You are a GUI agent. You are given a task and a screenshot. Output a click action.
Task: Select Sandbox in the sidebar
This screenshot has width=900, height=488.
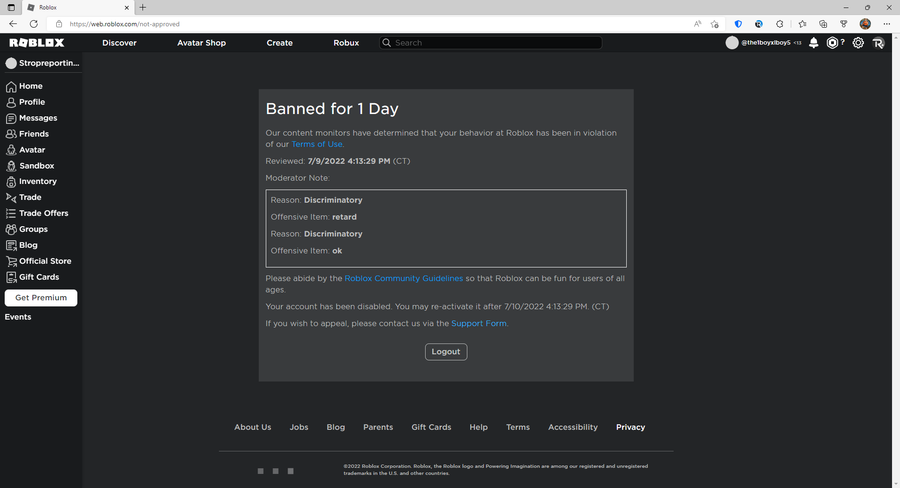click(x=30, y=165)
